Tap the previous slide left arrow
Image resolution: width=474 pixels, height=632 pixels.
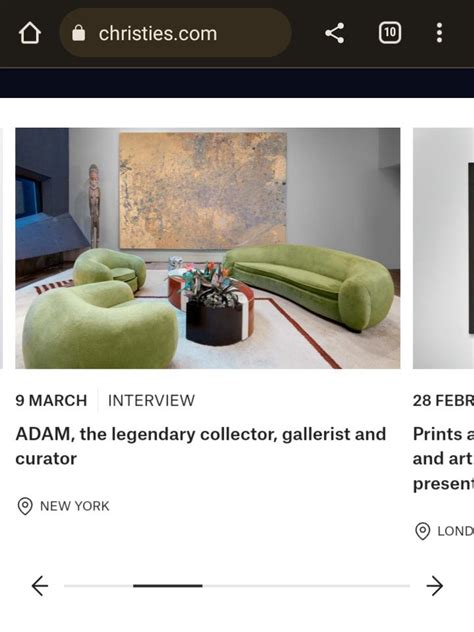40,586
